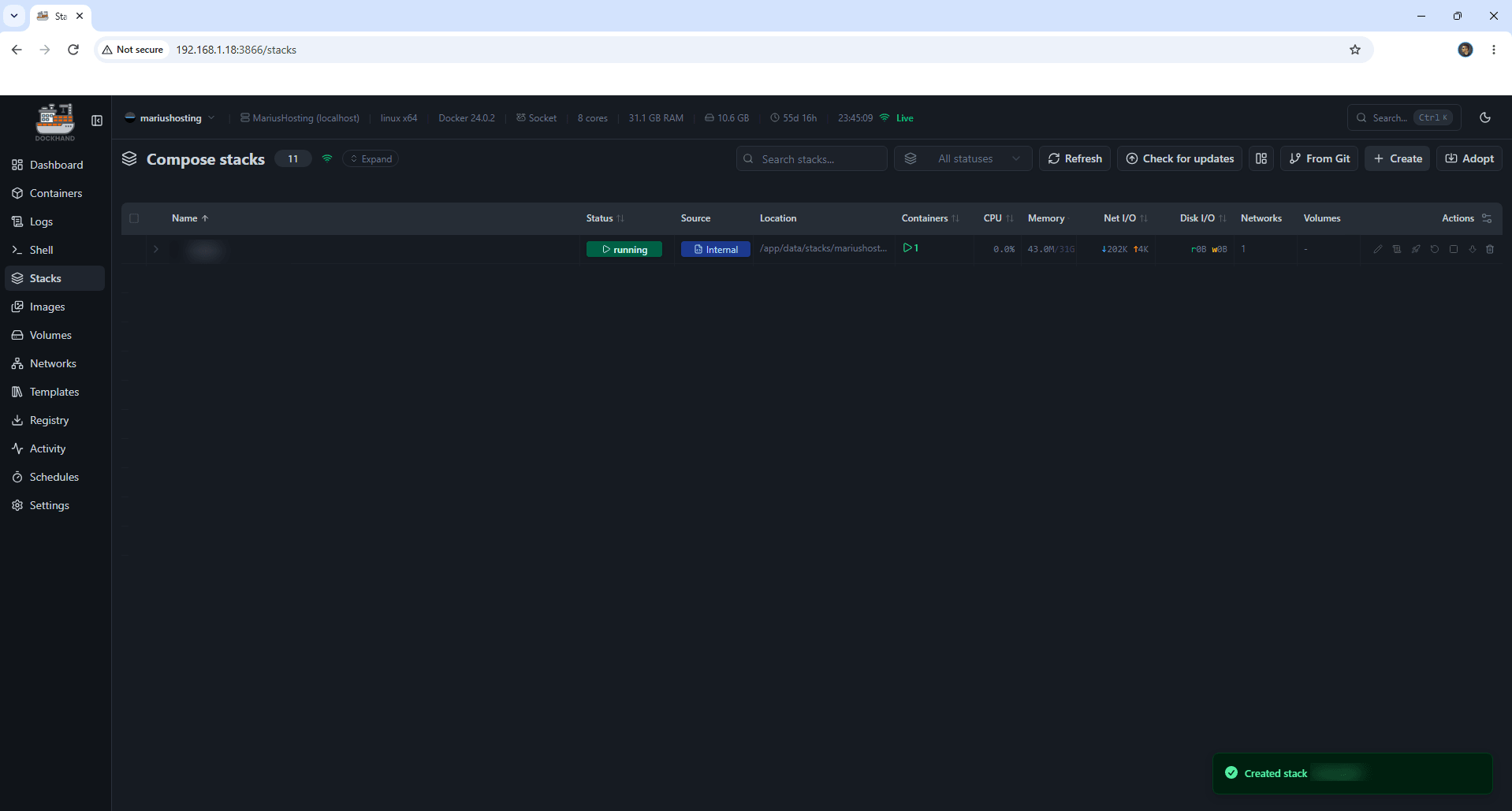
Task: Click the Create stack button
Action: pos(1398,158)
